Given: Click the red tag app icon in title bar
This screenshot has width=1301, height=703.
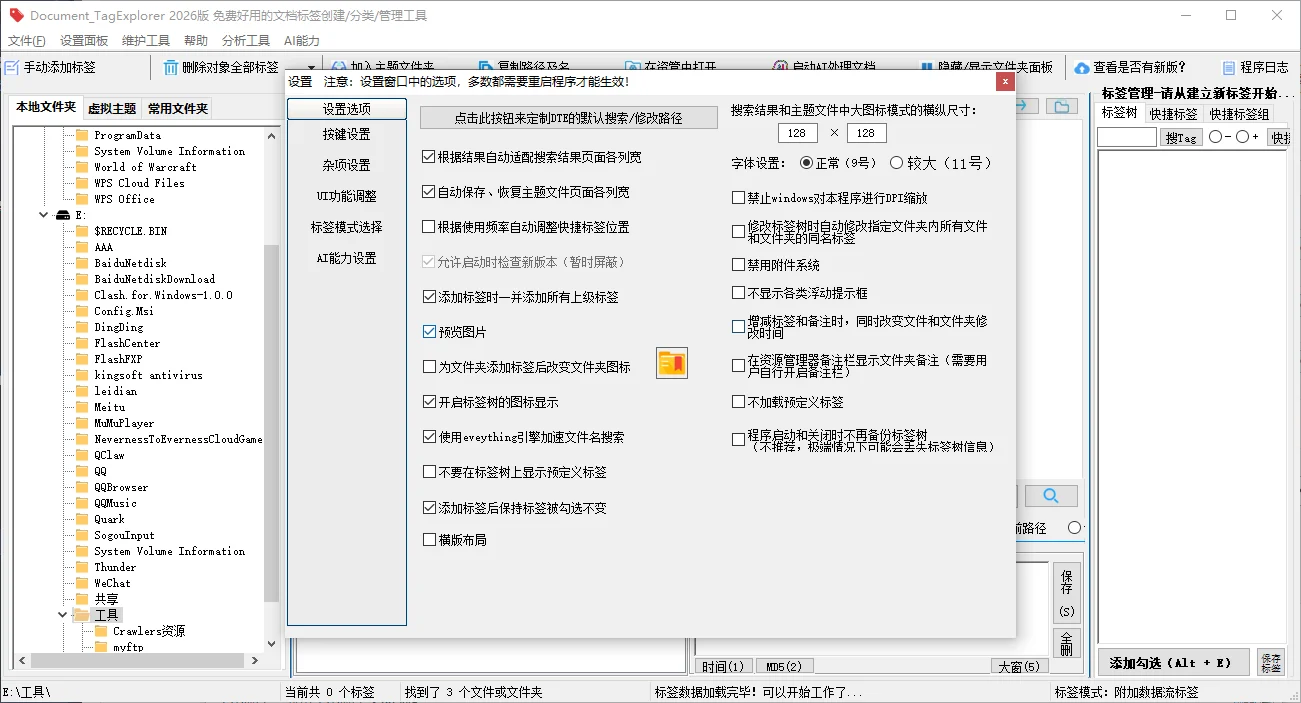Looking at the screenshot, I should pyautogui.click(x=16, y=15).
